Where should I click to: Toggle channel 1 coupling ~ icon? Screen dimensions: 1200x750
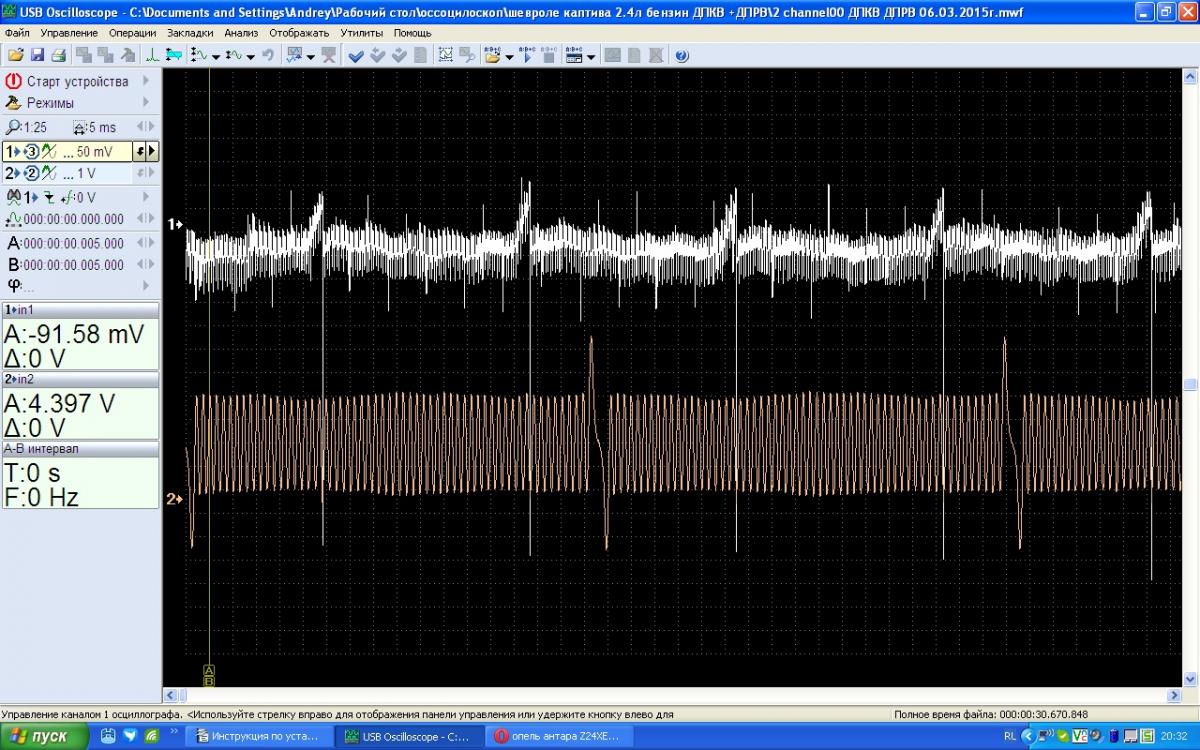[49, 152]
